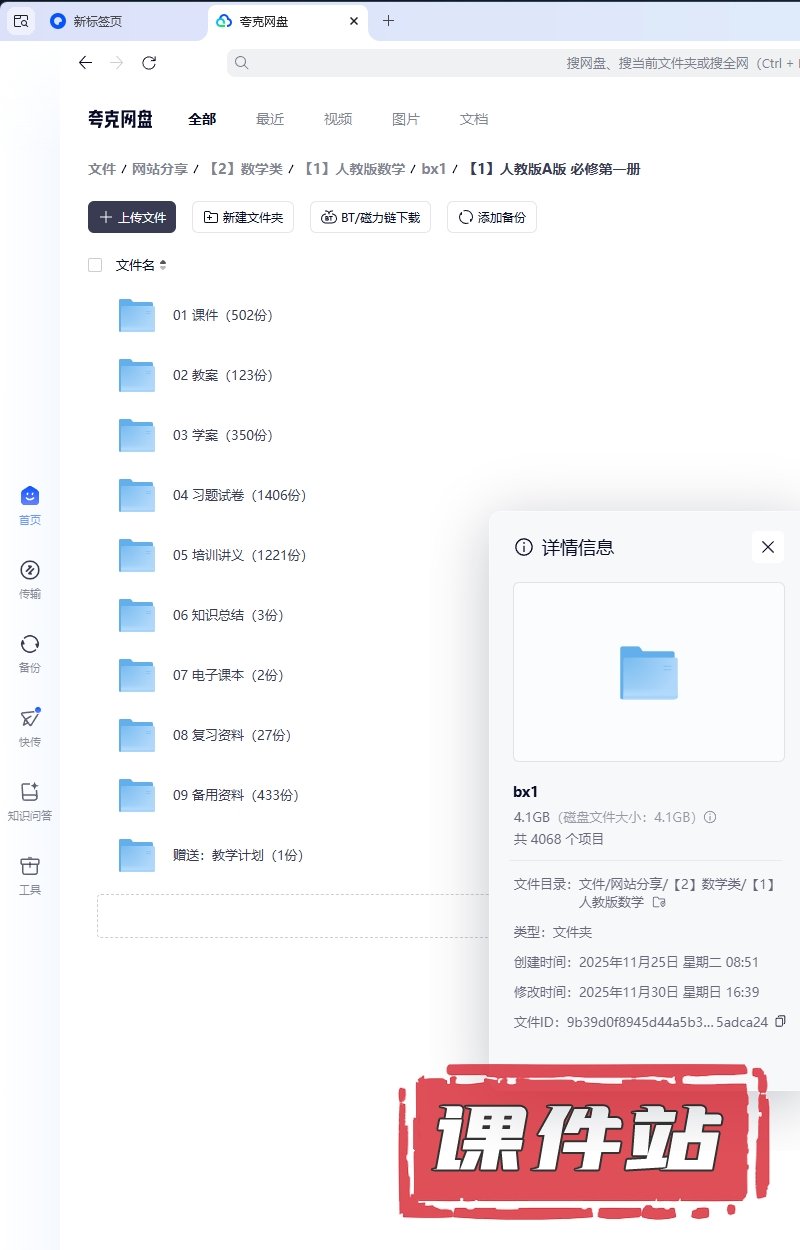800x1250 pixels.
Task: Toggle the select-all checkbox beside 文件名
Action: tap(95, 265)
